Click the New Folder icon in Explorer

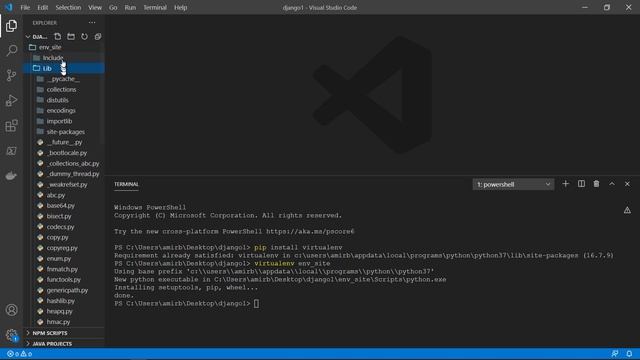(x=71, y=37)
